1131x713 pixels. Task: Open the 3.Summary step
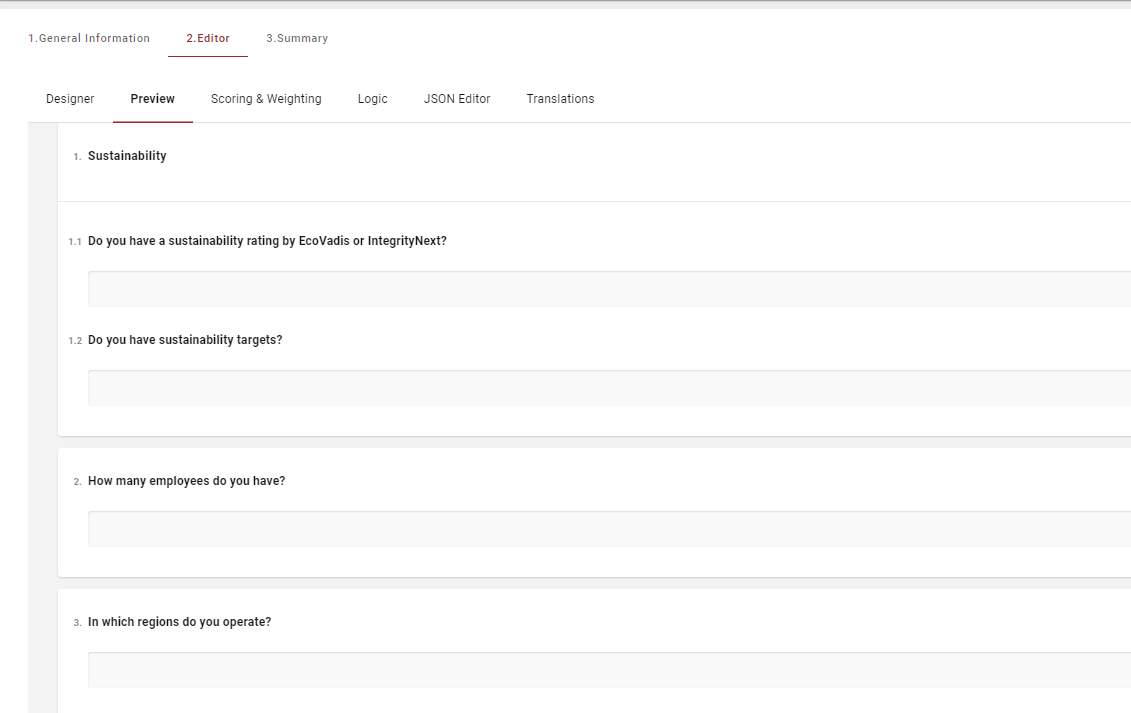click(x=297, y=38)
